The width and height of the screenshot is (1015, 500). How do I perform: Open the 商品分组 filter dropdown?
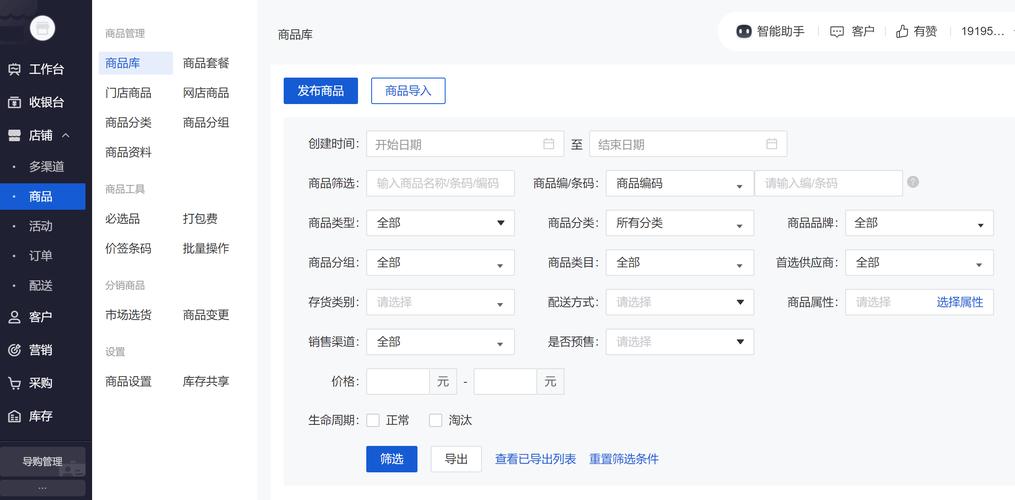click(x=440, y=262)
